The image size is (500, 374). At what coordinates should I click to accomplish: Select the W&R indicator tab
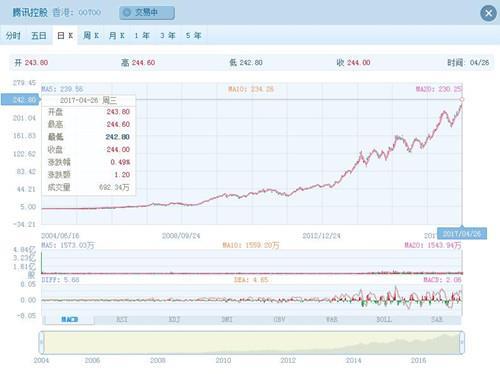(331, 319)
